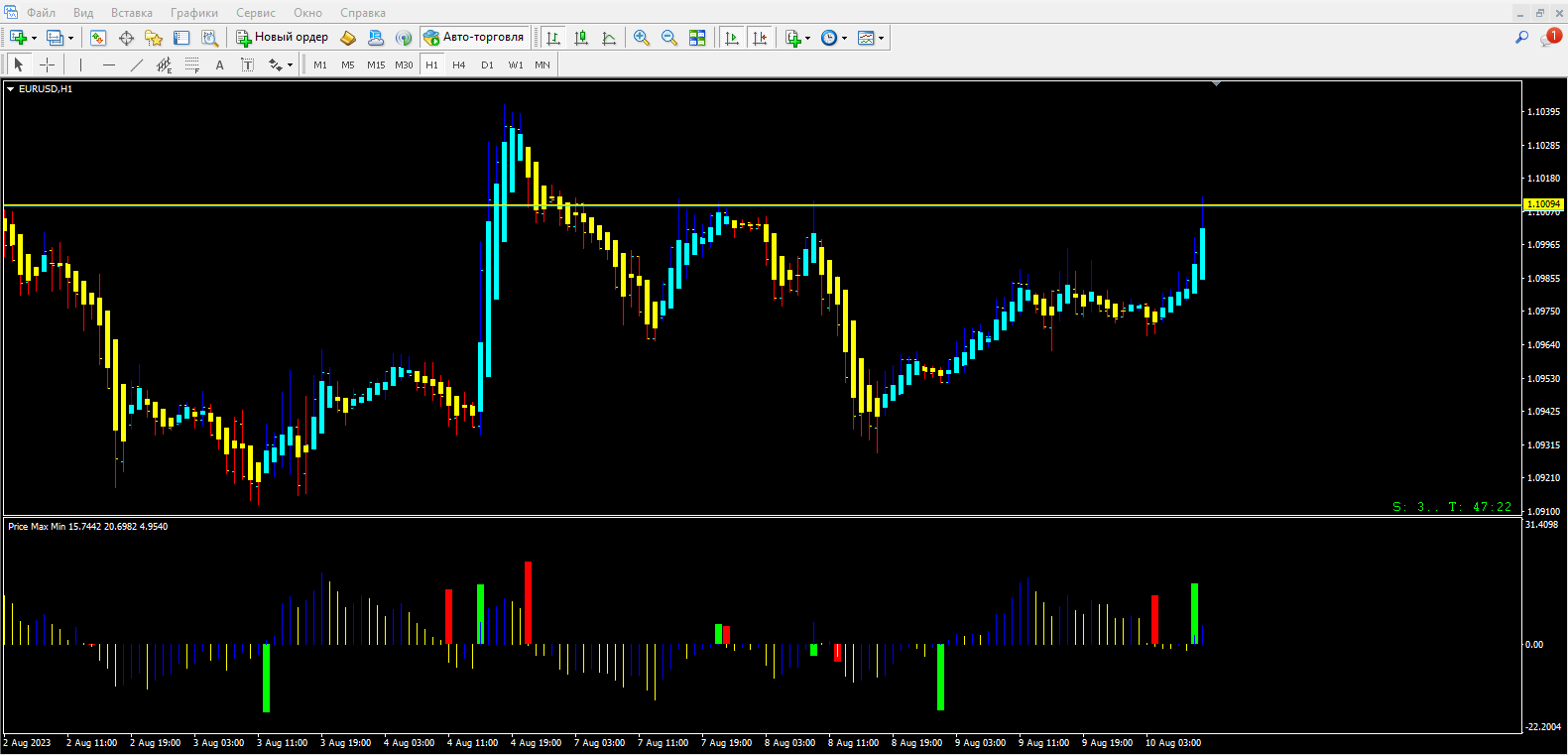This screenshot has height=756, width=1568.
Task: Open the Графики menu
Action: pos(193,13)
